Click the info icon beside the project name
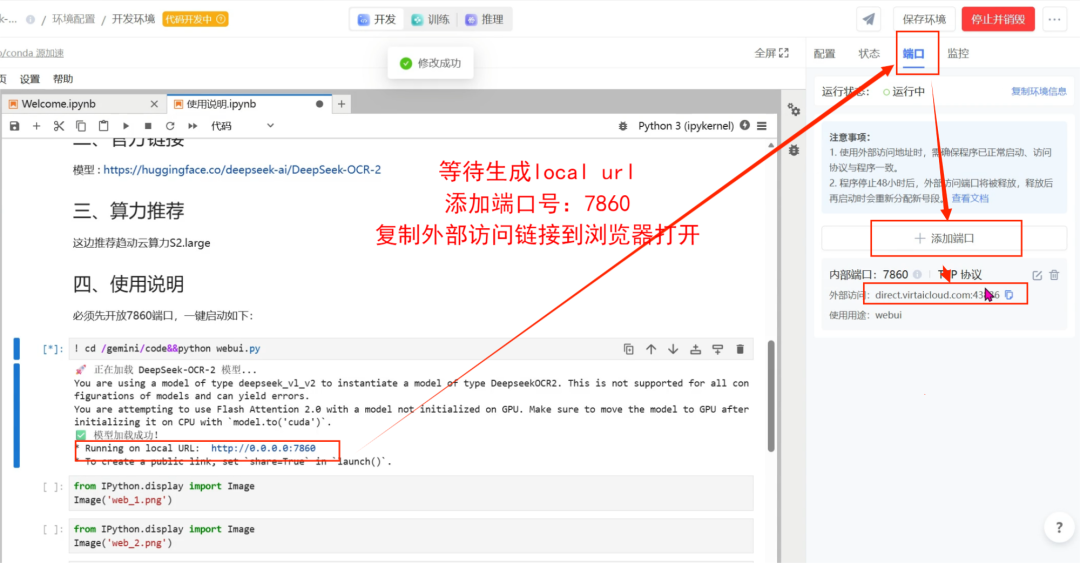The height and width of the screenshot is (563, 1080). coord(30,19)
